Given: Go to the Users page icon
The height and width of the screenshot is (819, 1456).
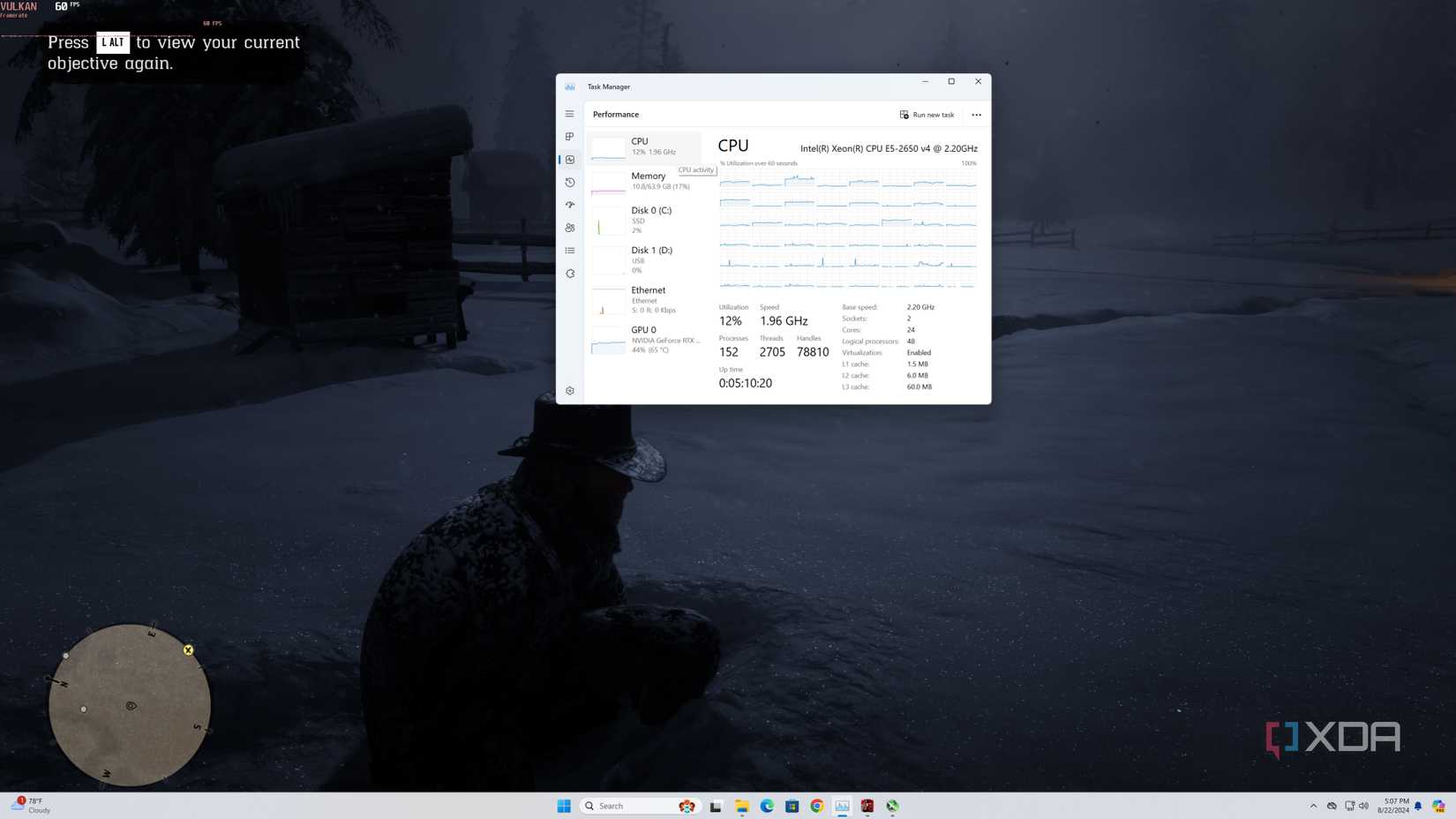Looking at the screenshot, I should pos(569,228).
